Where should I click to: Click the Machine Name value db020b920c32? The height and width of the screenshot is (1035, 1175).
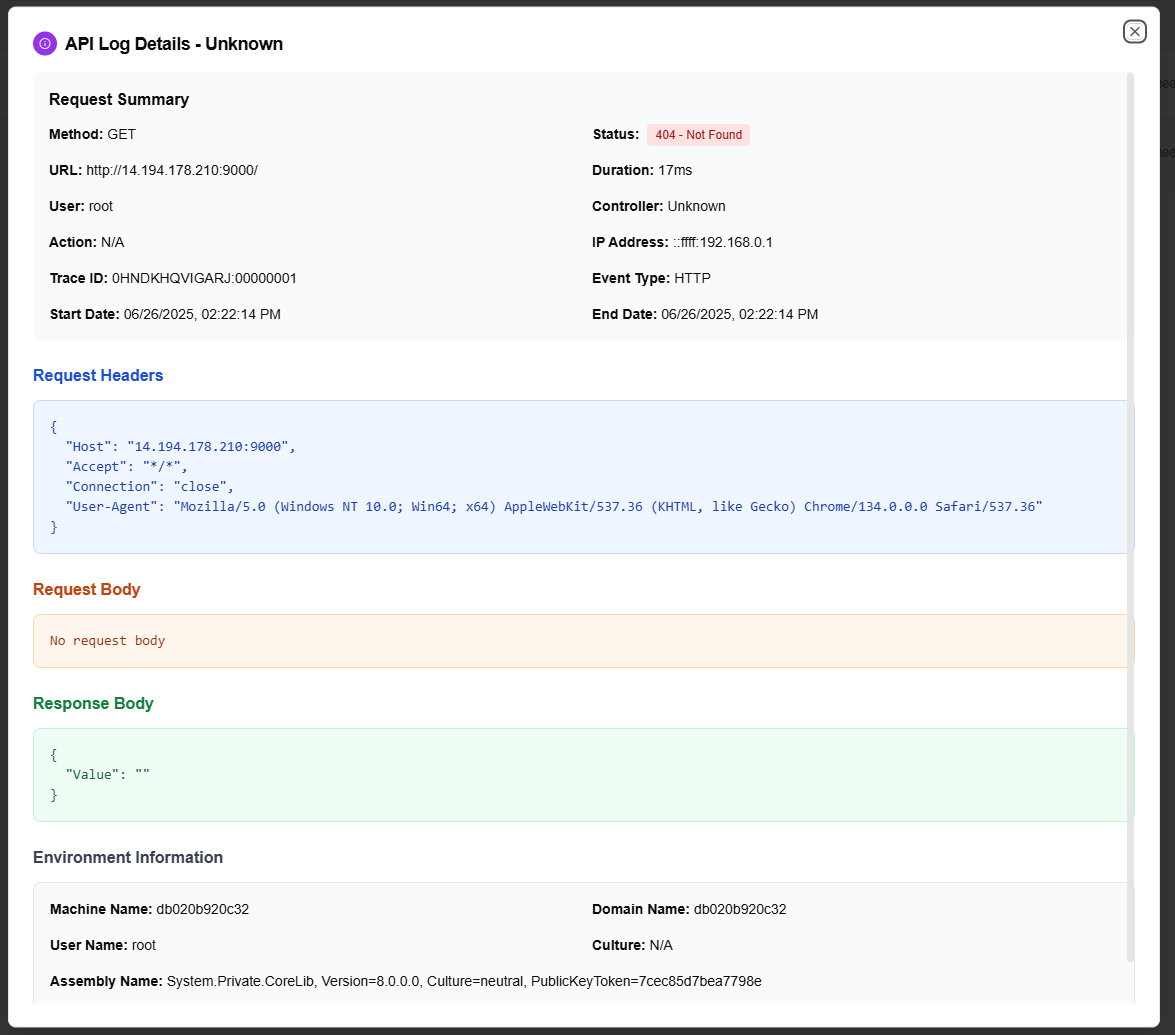202,910
